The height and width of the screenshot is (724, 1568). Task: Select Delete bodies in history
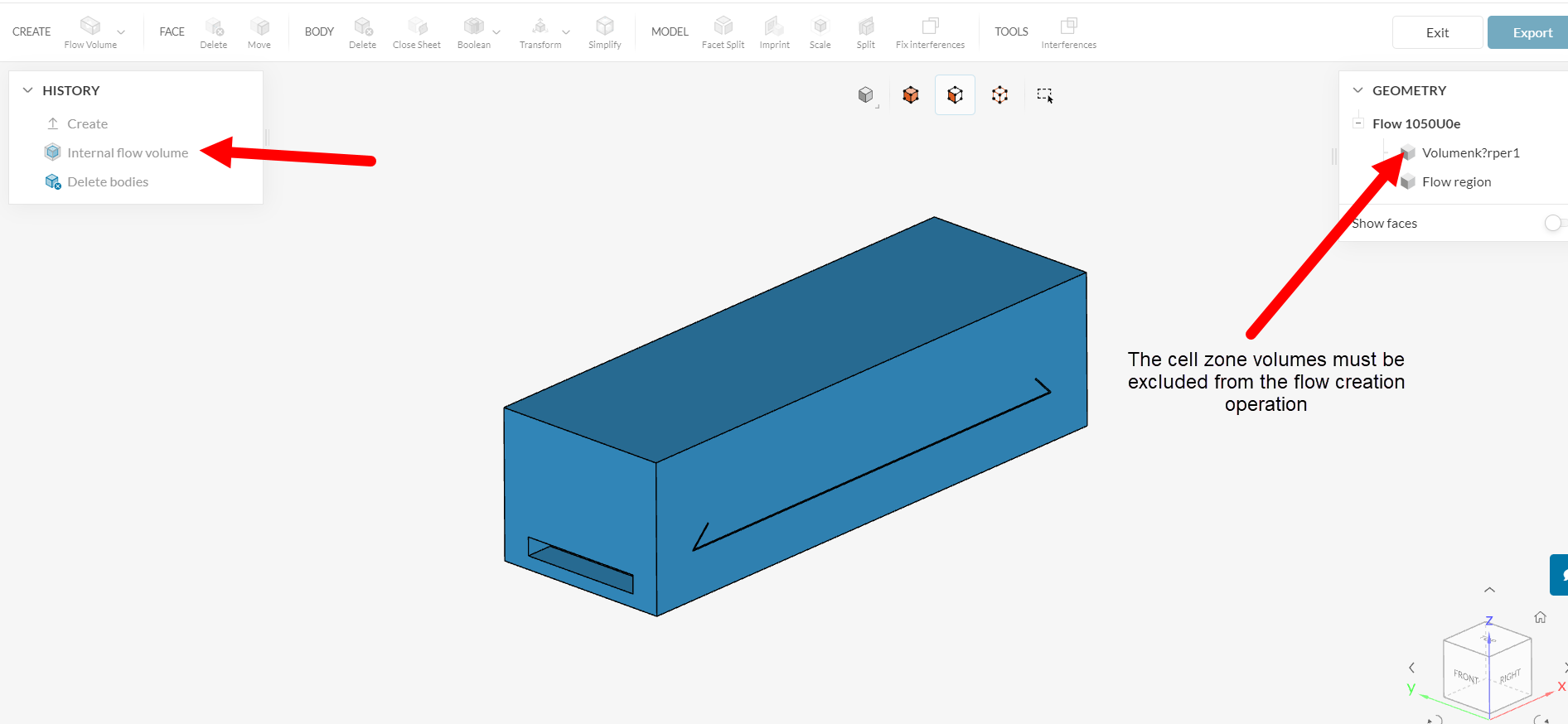(107, 181)
